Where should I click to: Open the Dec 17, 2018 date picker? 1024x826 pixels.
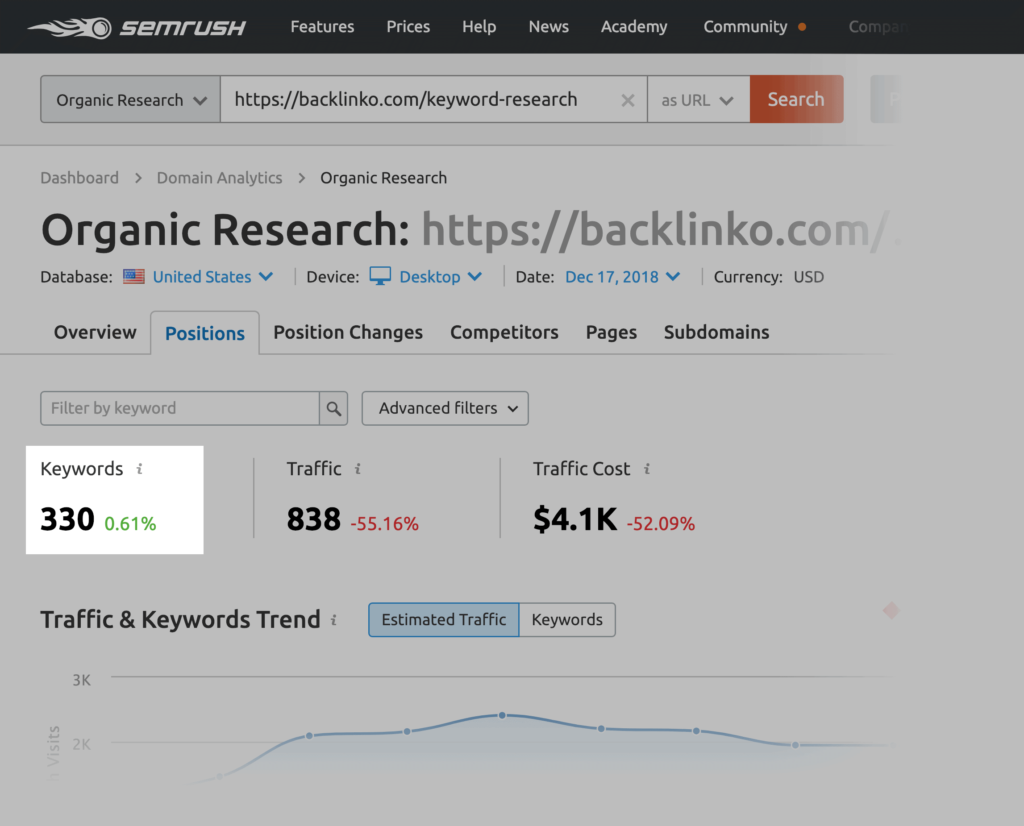[x=622, y=277]
